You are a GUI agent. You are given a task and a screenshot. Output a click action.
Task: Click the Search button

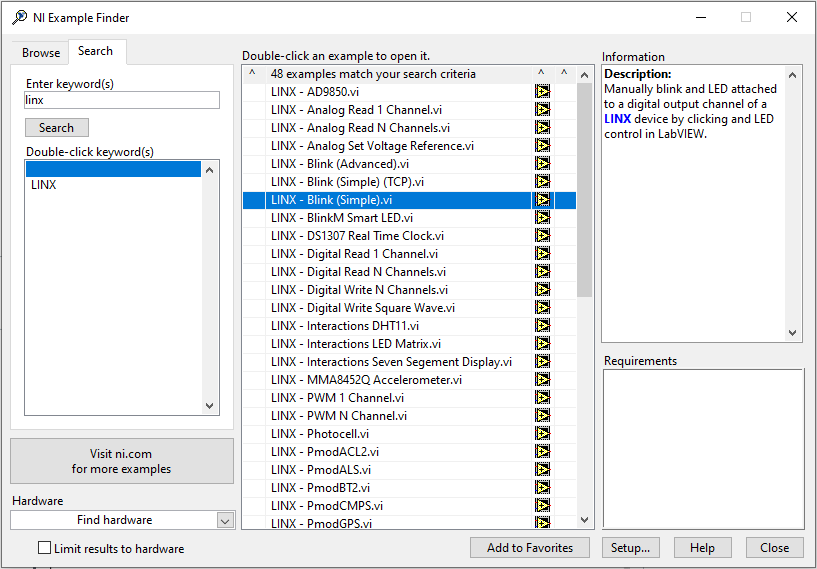[x=56, y=128]
